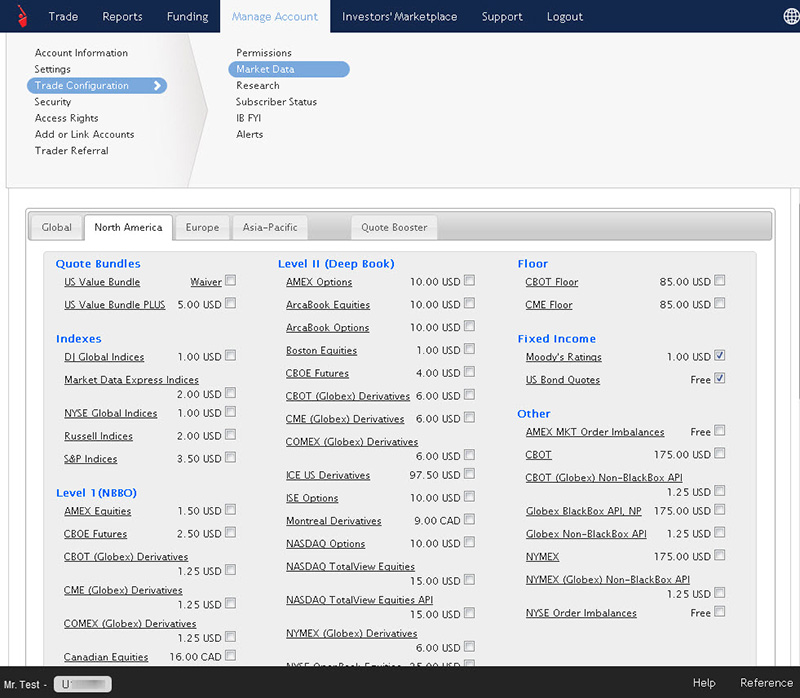Screen dimensions: 800x698
Task: Check the US Value Bundle Waiver checkbox
Action: pyautogui.click(x=231, y=280)
